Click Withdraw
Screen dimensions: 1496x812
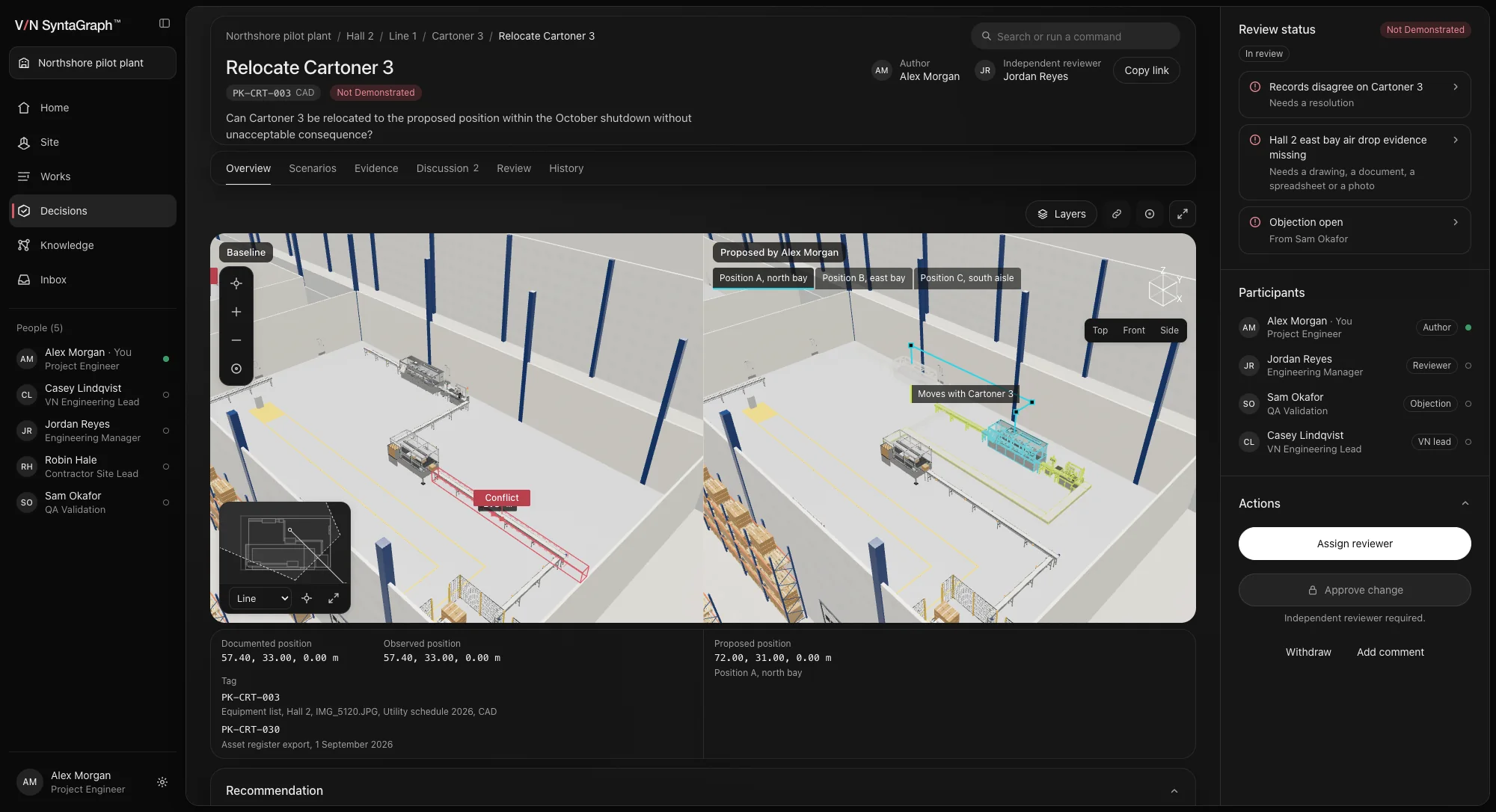(1308, 652)
